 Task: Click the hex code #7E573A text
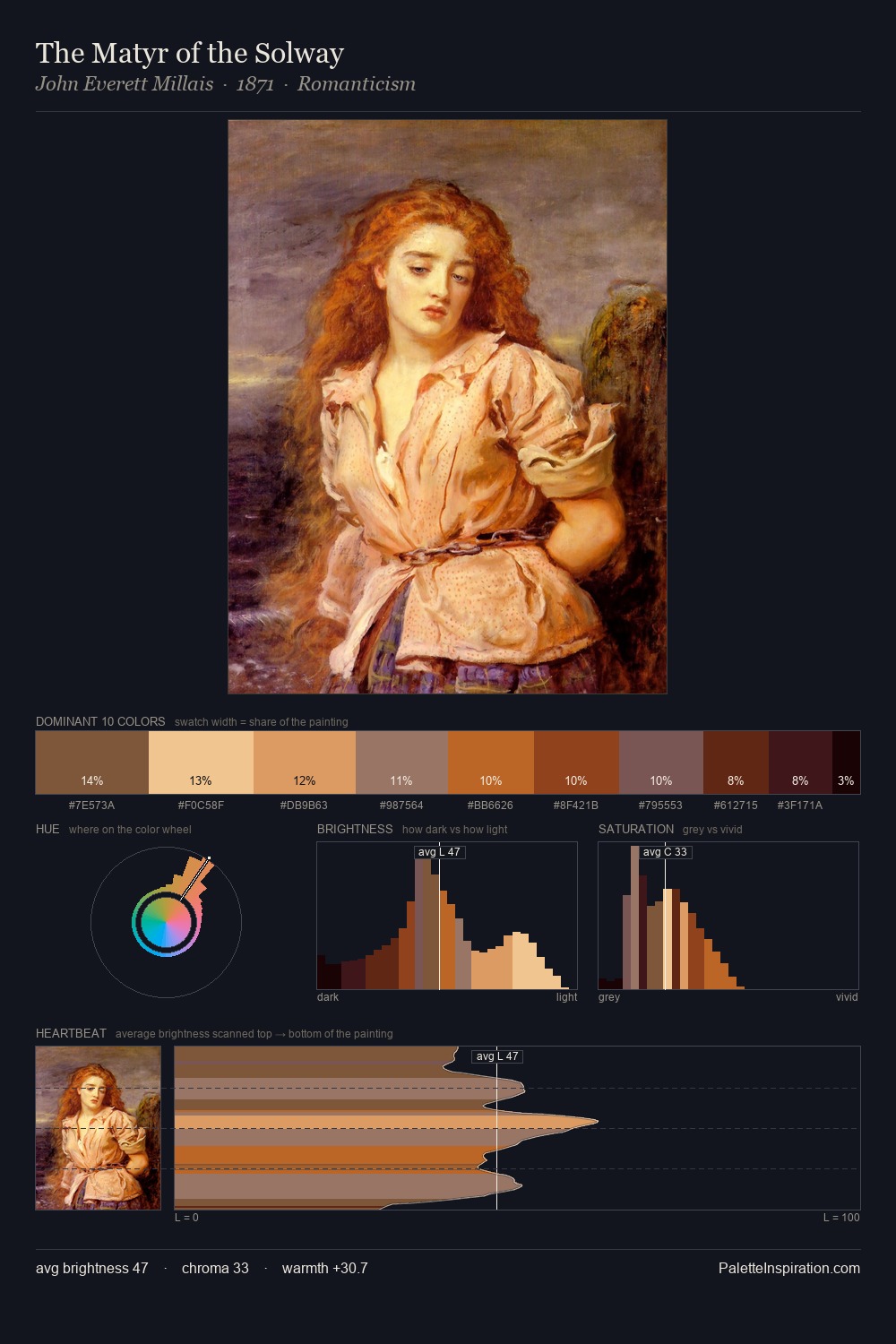point(92,805)
